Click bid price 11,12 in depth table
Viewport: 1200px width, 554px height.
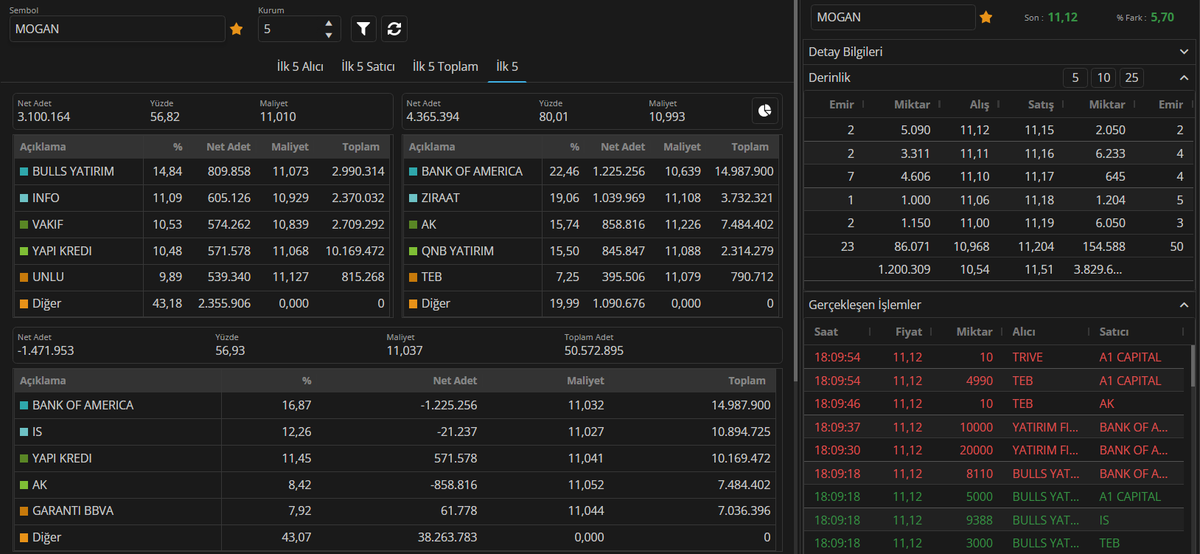tap(973, 130)
